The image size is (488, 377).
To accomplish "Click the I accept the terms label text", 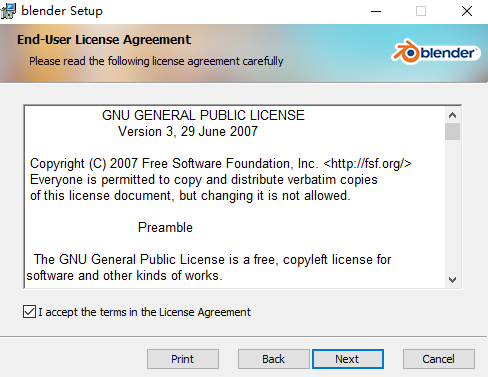I will coord(144,312).
